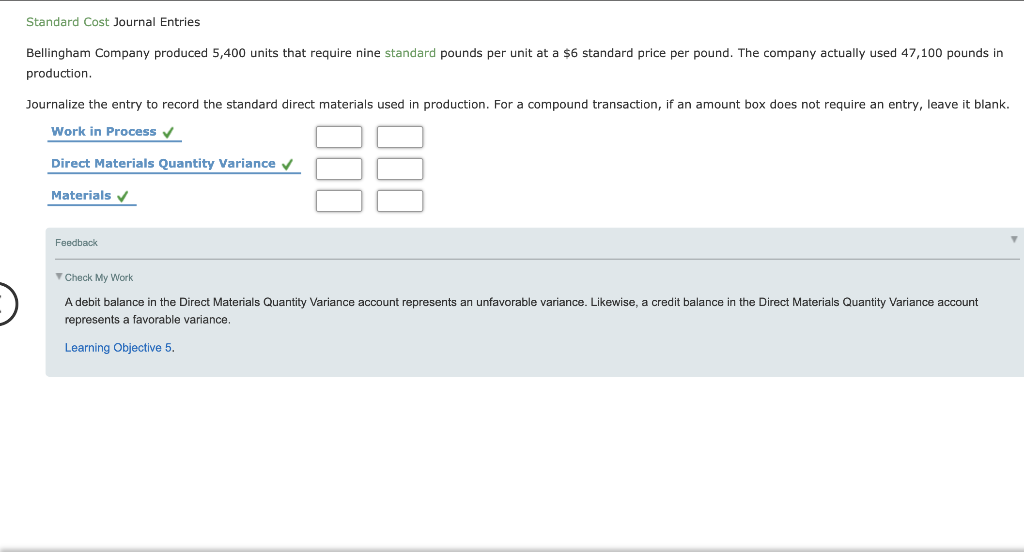Screen dimensions: 1024x554
Task: Click the circular icon at left edge
Action: coord(6,304)
